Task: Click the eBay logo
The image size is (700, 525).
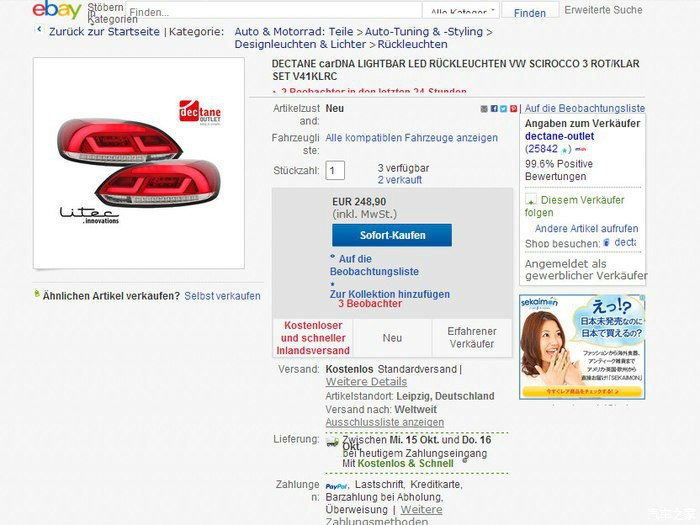Action: 56,11
